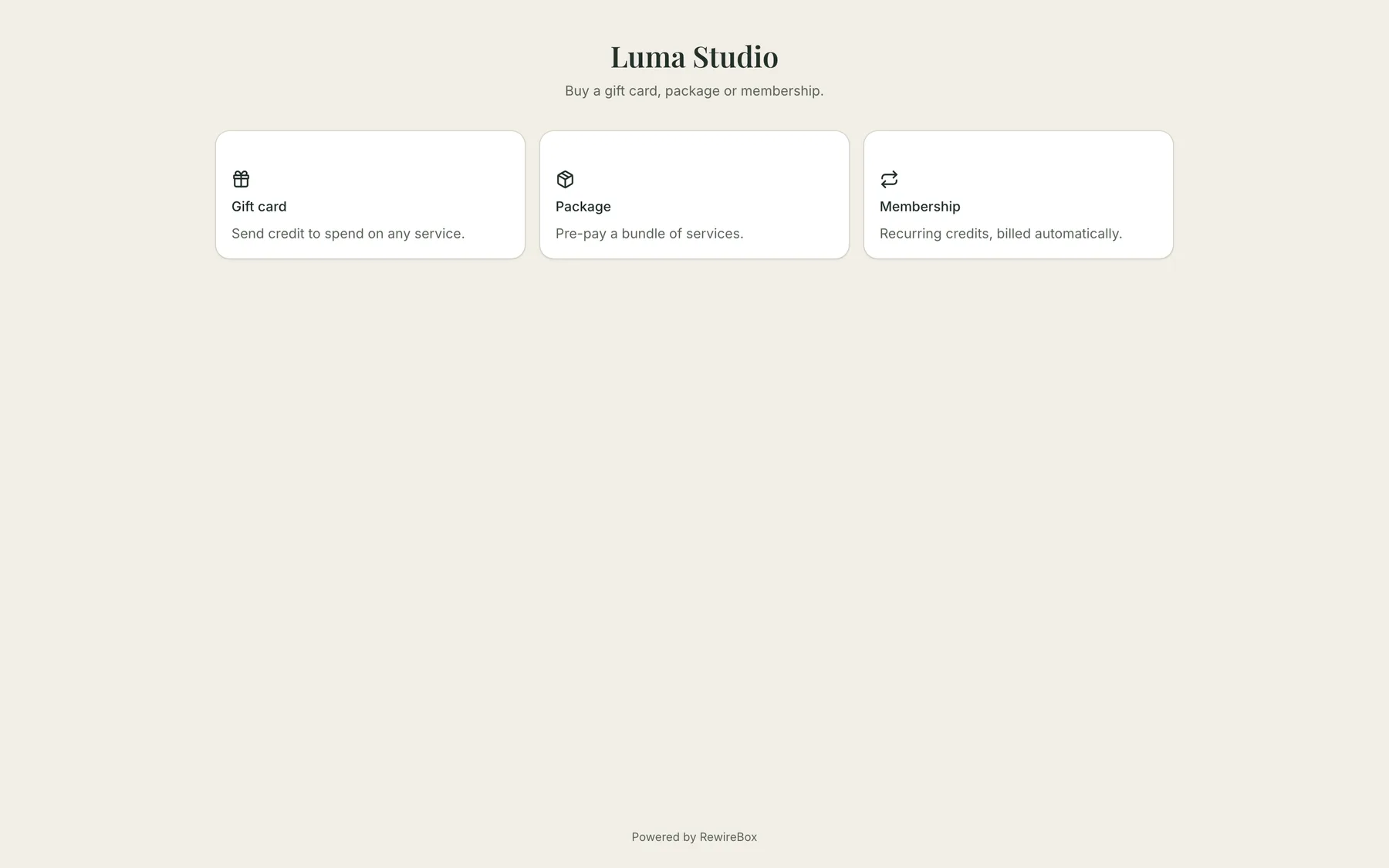Click the Luma Studio heading
The width and height of the screenshot is (1389, 868).
click(x=694, y=56)
